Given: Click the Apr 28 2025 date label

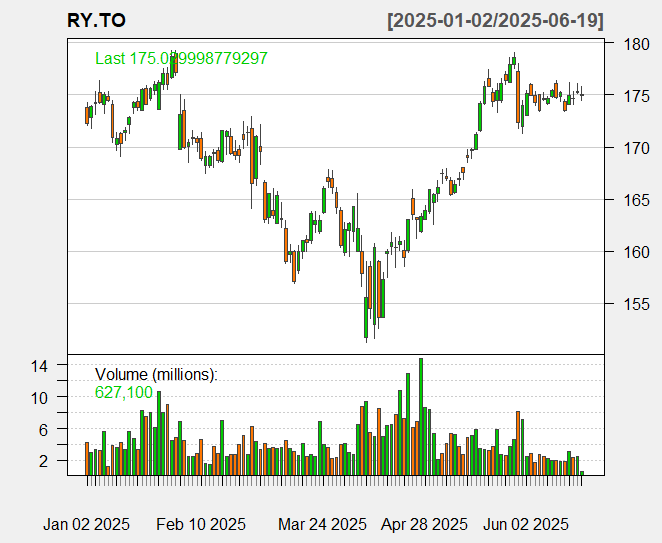Looking at the screenshot, I should tap(424, 524).
